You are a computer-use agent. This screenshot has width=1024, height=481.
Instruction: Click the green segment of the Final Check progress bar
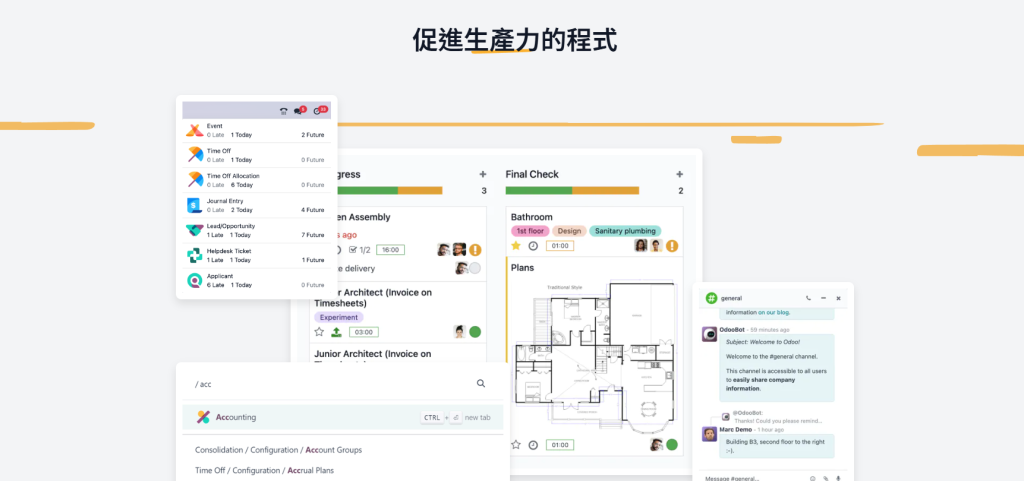539,191
